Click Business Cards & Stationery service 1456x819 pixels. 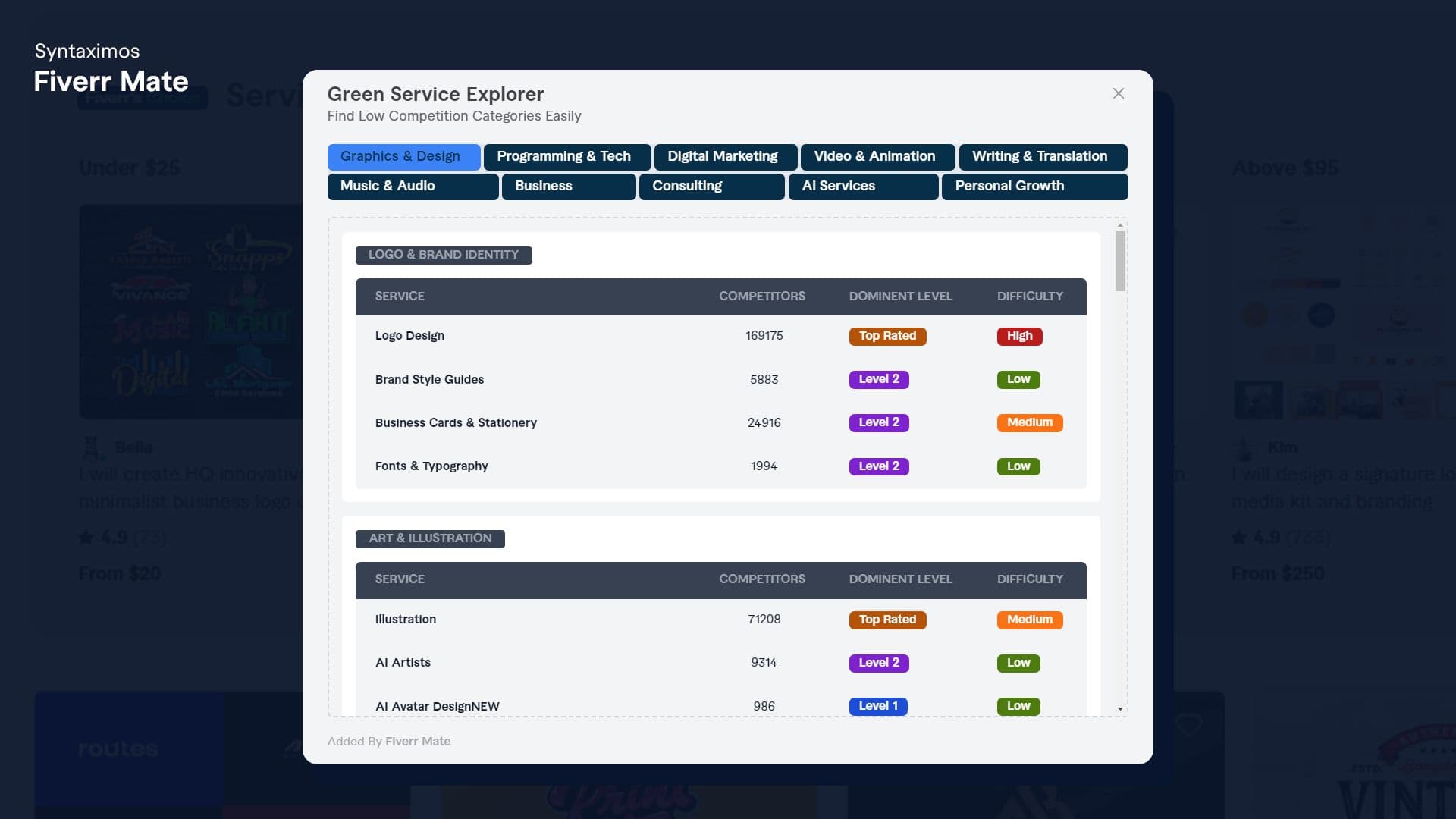click(x=456, y=422)
